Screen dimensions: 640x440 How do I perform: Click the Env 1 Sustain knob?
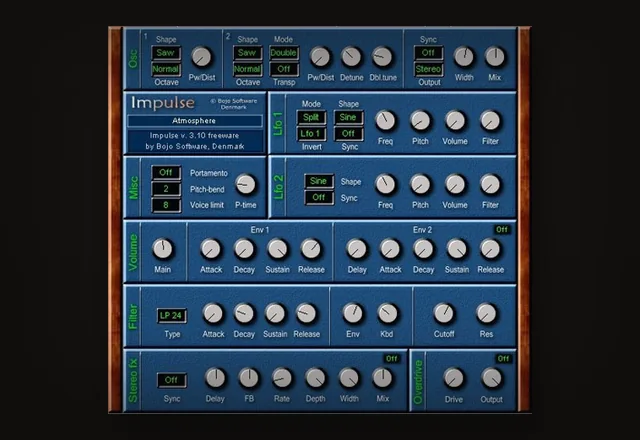pos(278,249)
